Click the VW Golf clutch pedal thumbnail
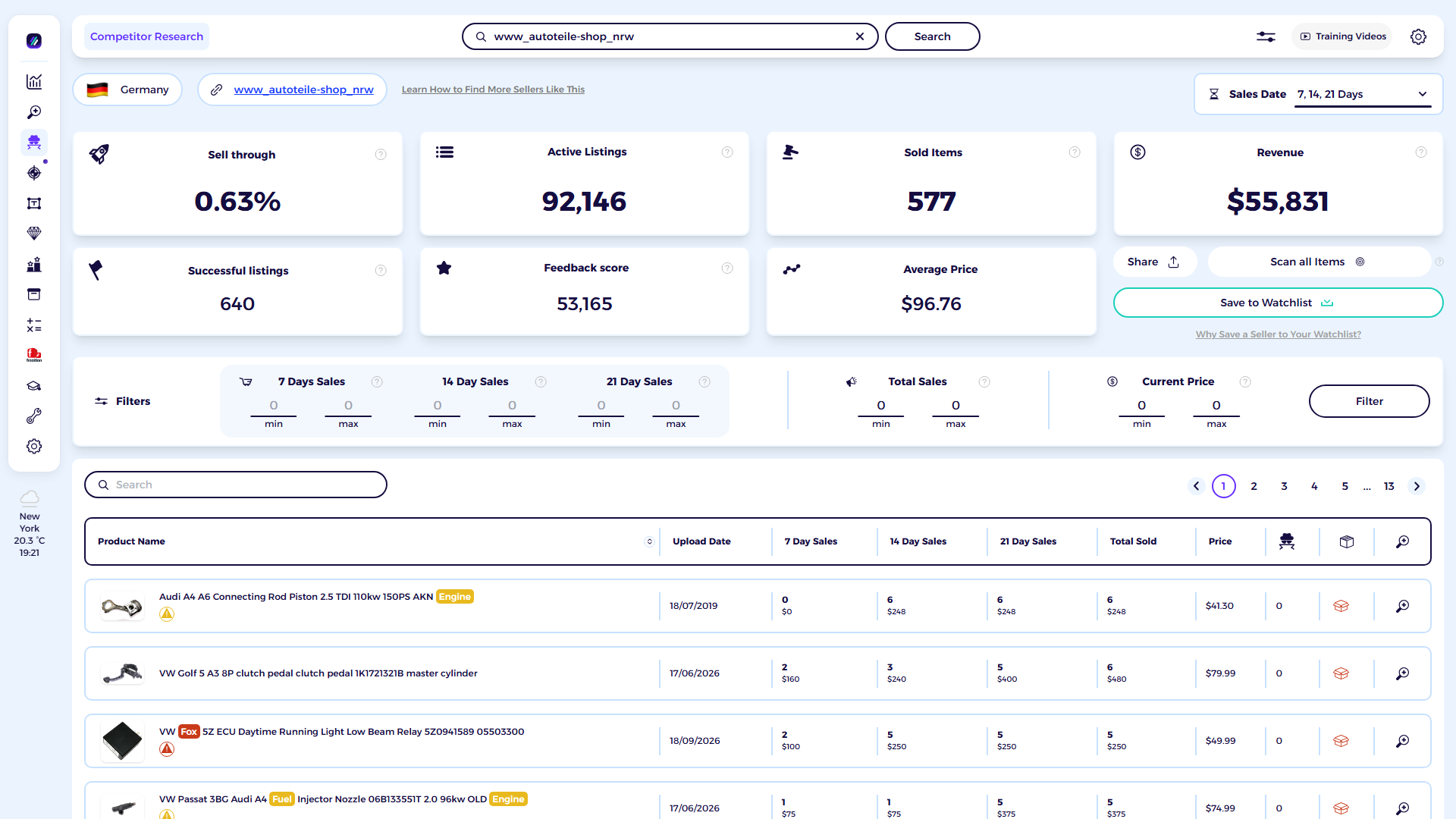 (x=122, y=673)
